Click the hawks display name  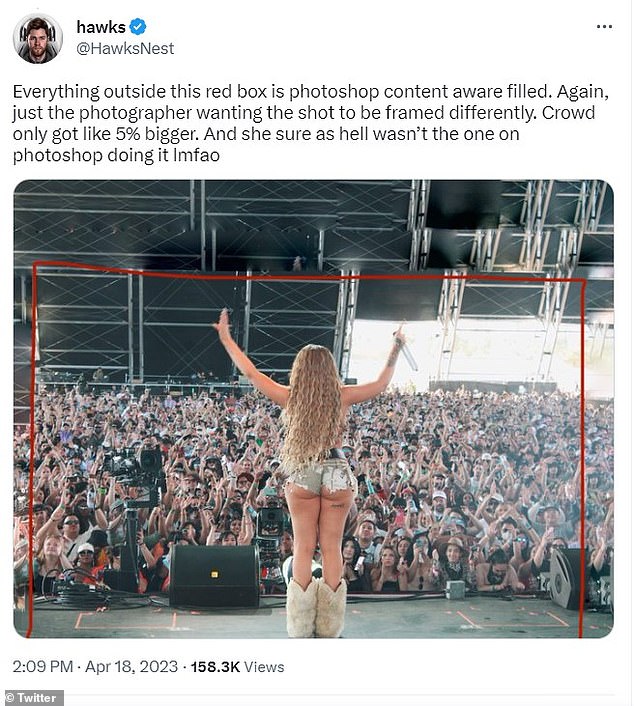point(101,27)
